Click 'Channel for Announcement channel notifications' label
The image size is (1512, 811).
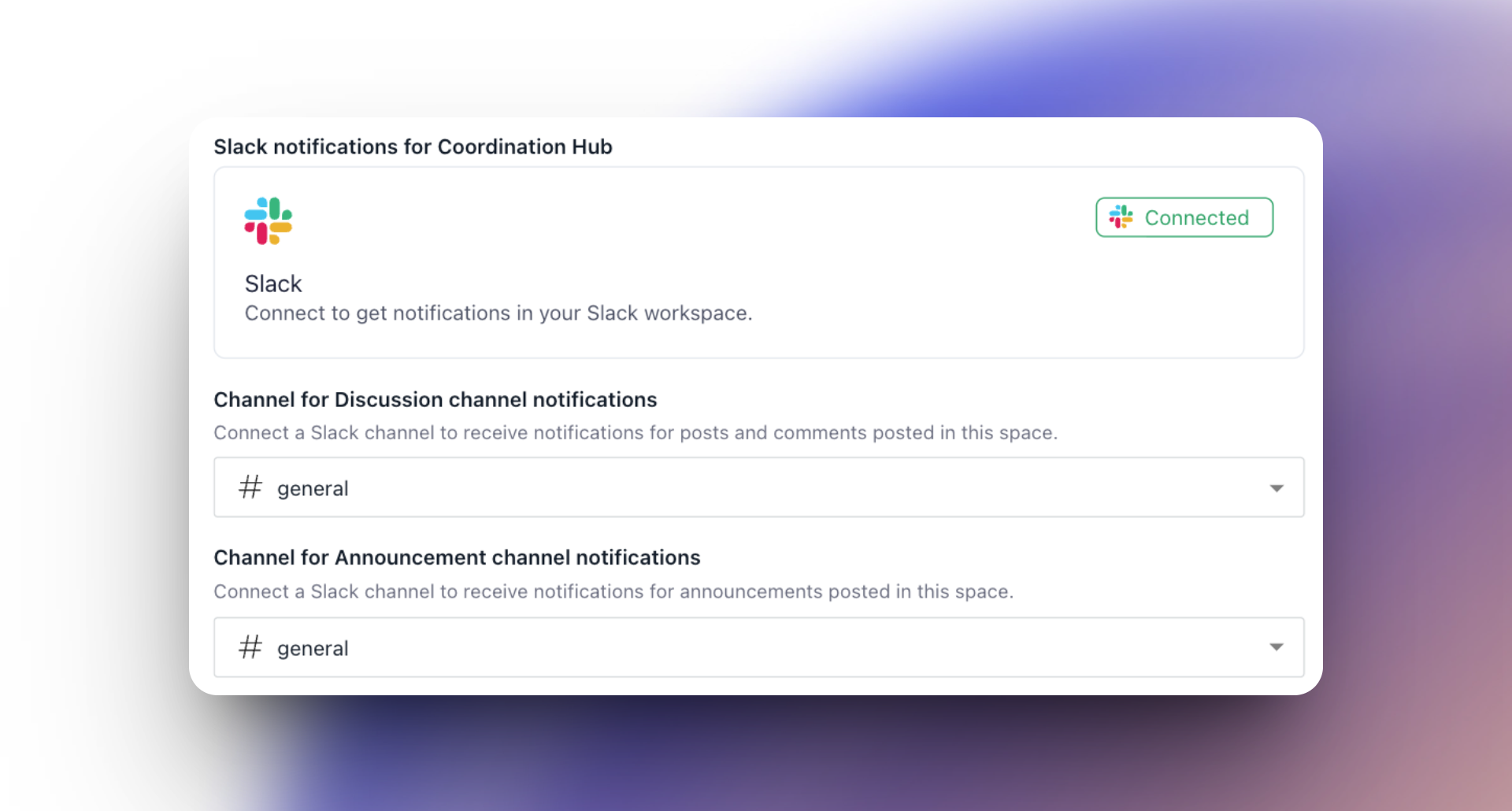[x=457, y=557]
